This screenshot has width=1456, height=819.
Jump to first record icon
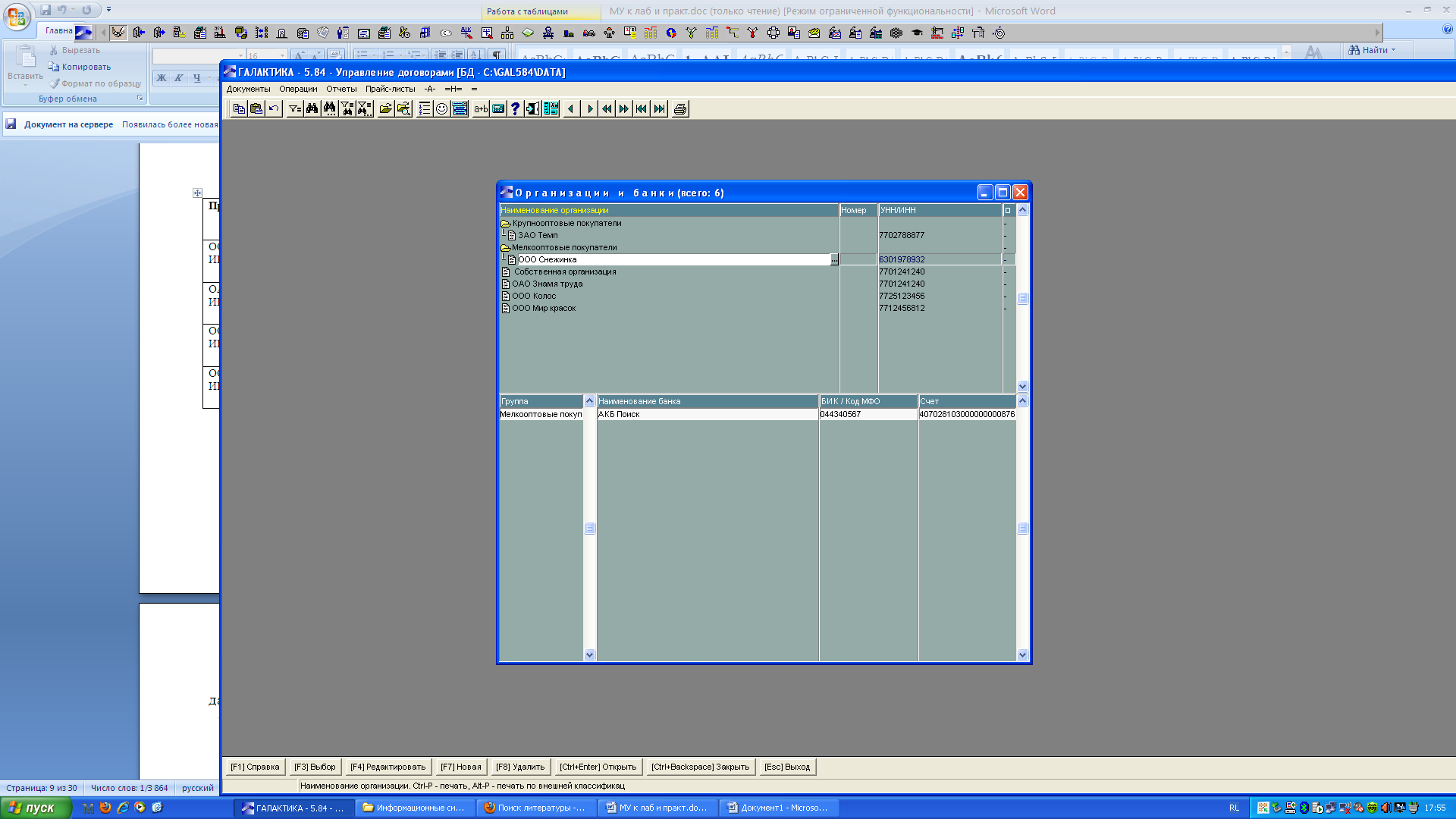pyautogui.click(x=642, y=108)
